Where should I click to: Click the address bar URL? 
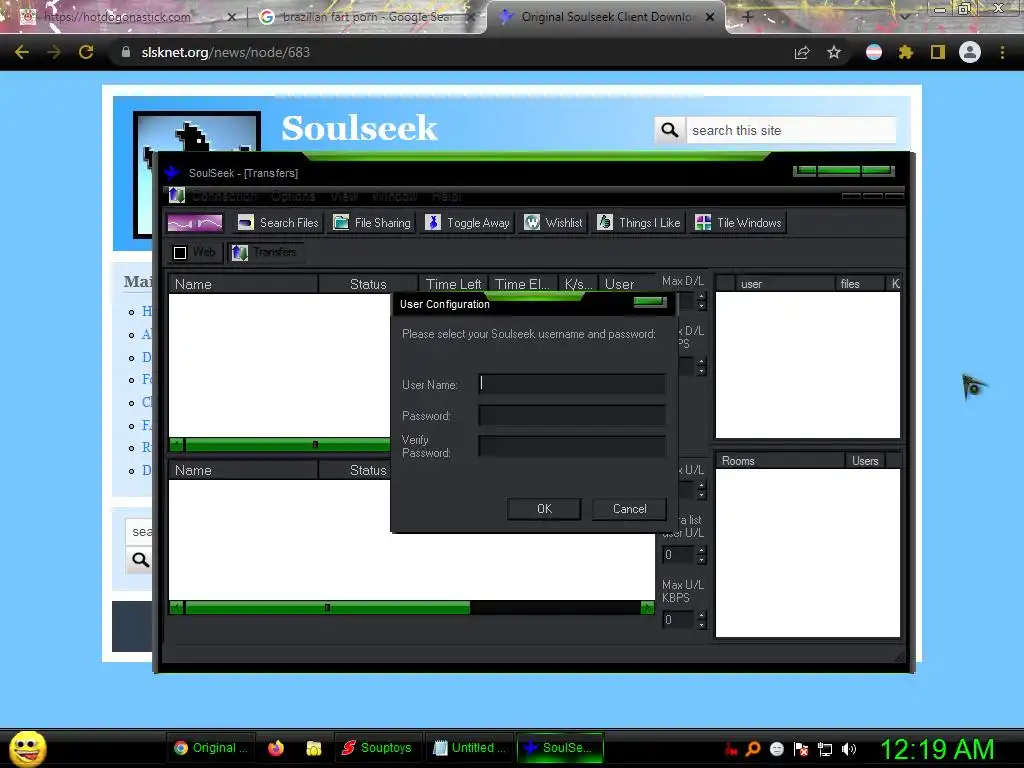coord(226,52)
